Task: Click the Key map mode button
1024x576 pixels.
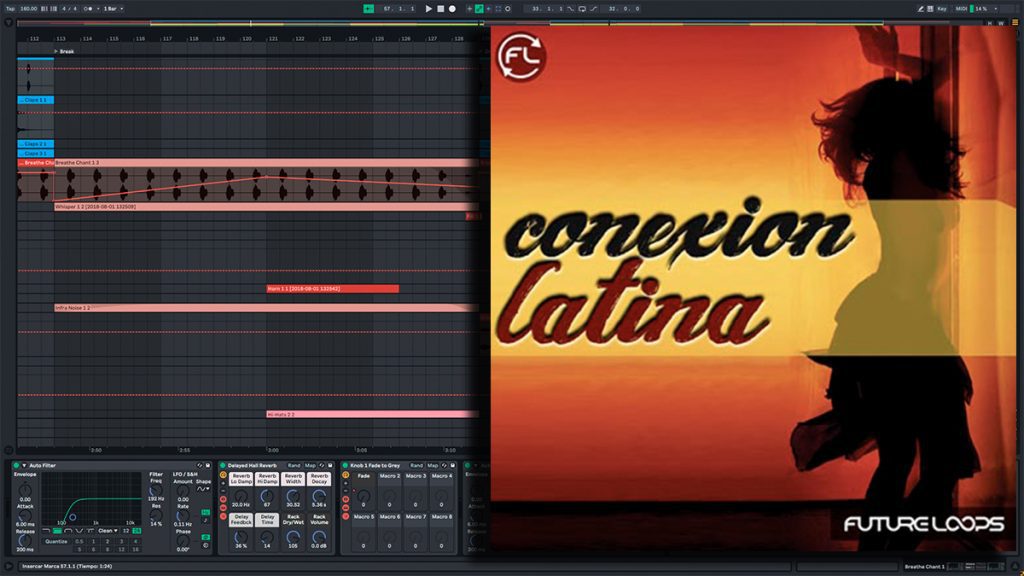Action: pyautogui.click(x=942, y=9)
